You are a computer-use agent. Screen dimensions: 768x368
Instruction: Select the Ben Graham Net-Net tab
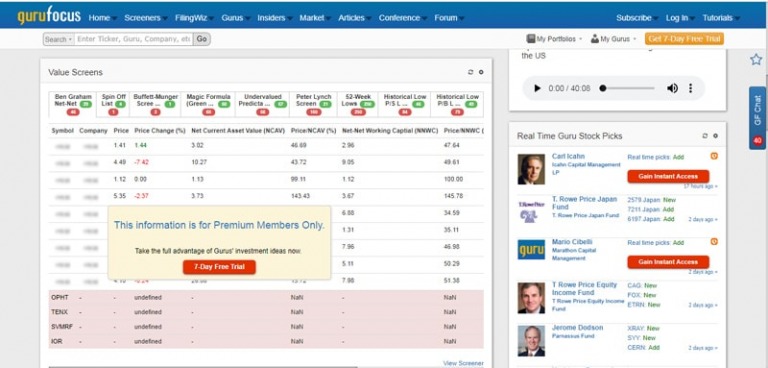[x=72, y=104]
